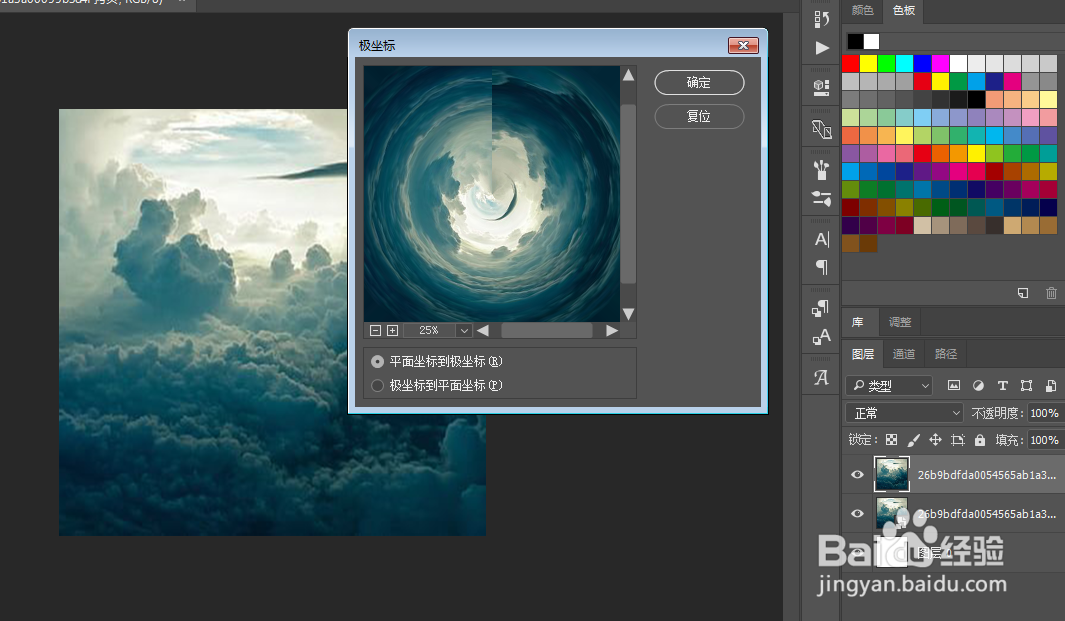This screenshot has width=1065, height=621.
Task: Select 极坐标到平面坐标 radio option
Action: pos(378,385)
